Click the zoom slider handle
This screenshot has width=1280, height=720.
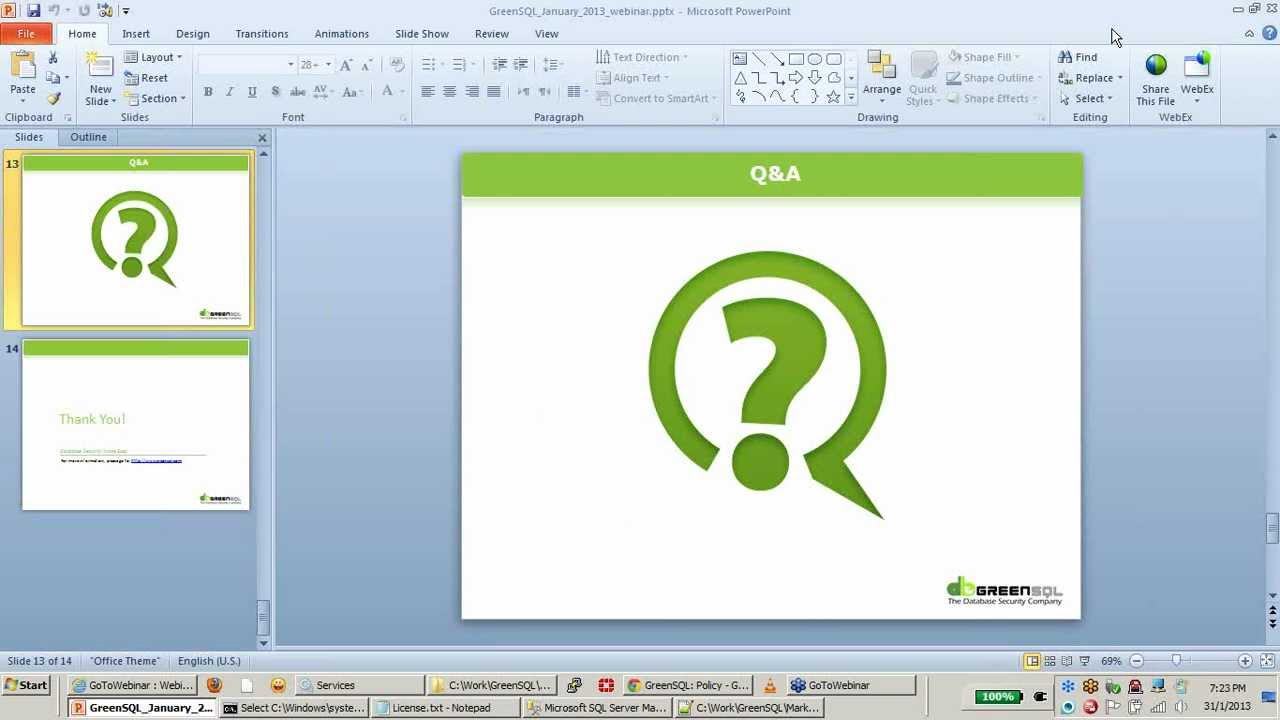(1177, 661)
